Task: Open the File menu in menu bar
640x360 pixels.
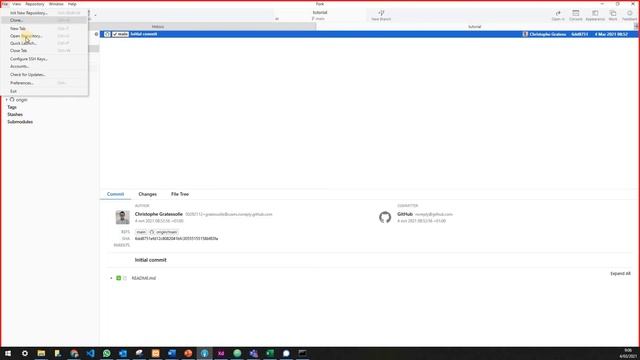Action: 5,4
